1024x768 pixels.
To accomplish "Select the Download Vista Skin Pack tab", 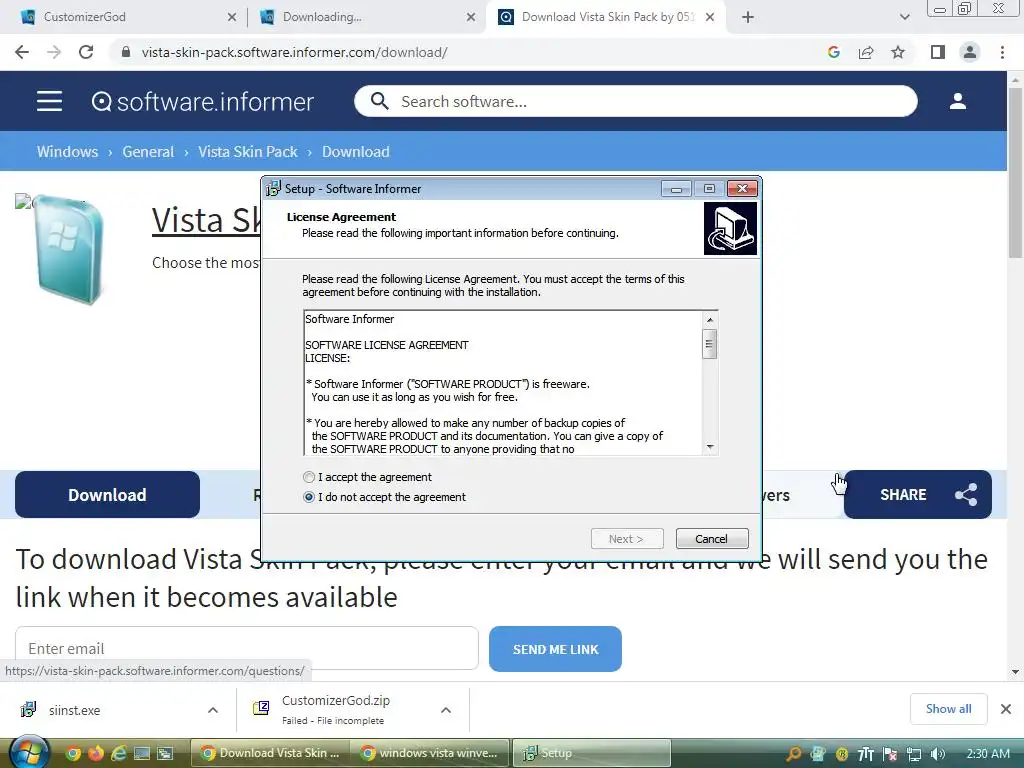I will [x=607, y=17].
